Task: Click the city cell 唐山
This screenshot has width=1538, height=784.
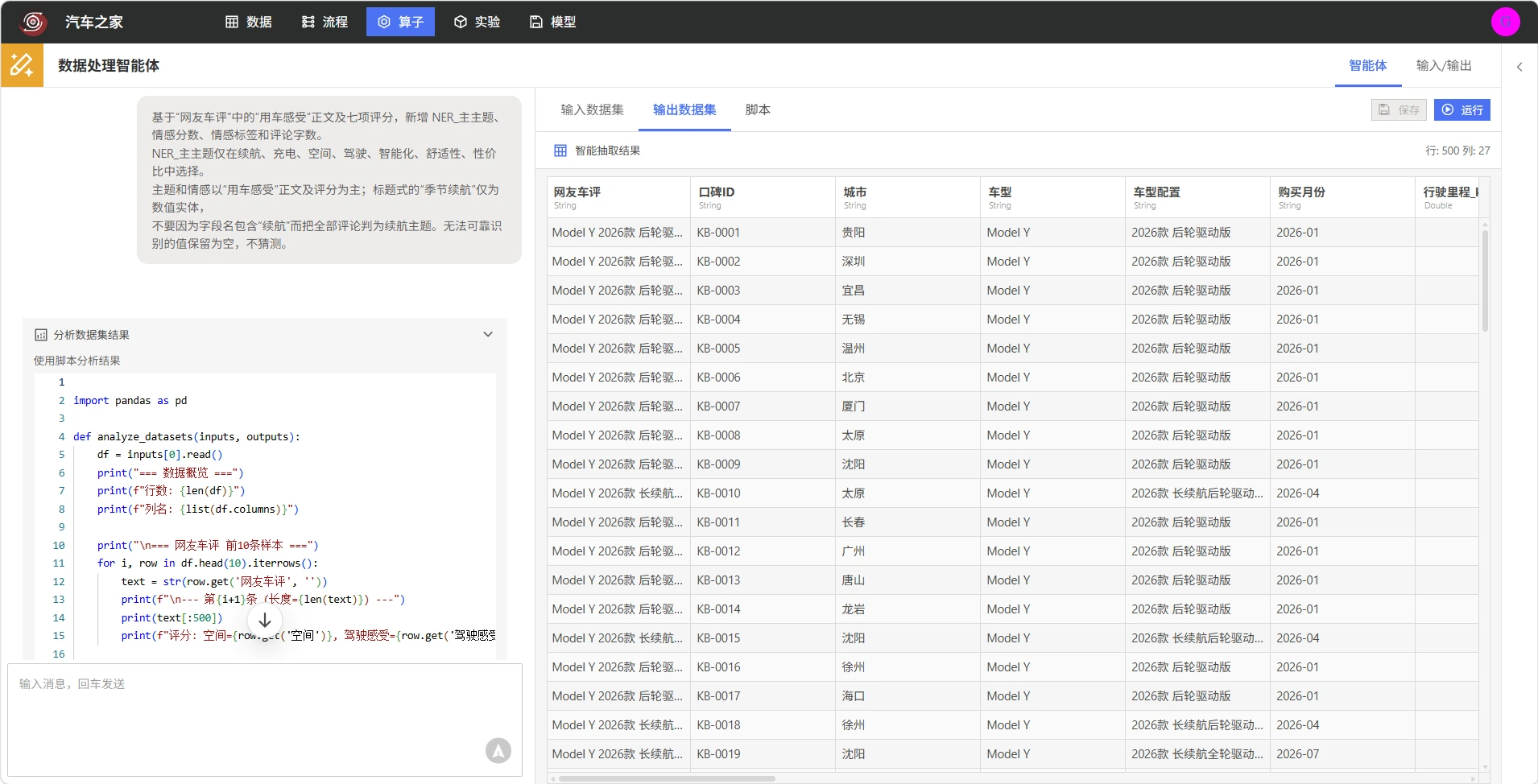Action: [x=908, y=580]
